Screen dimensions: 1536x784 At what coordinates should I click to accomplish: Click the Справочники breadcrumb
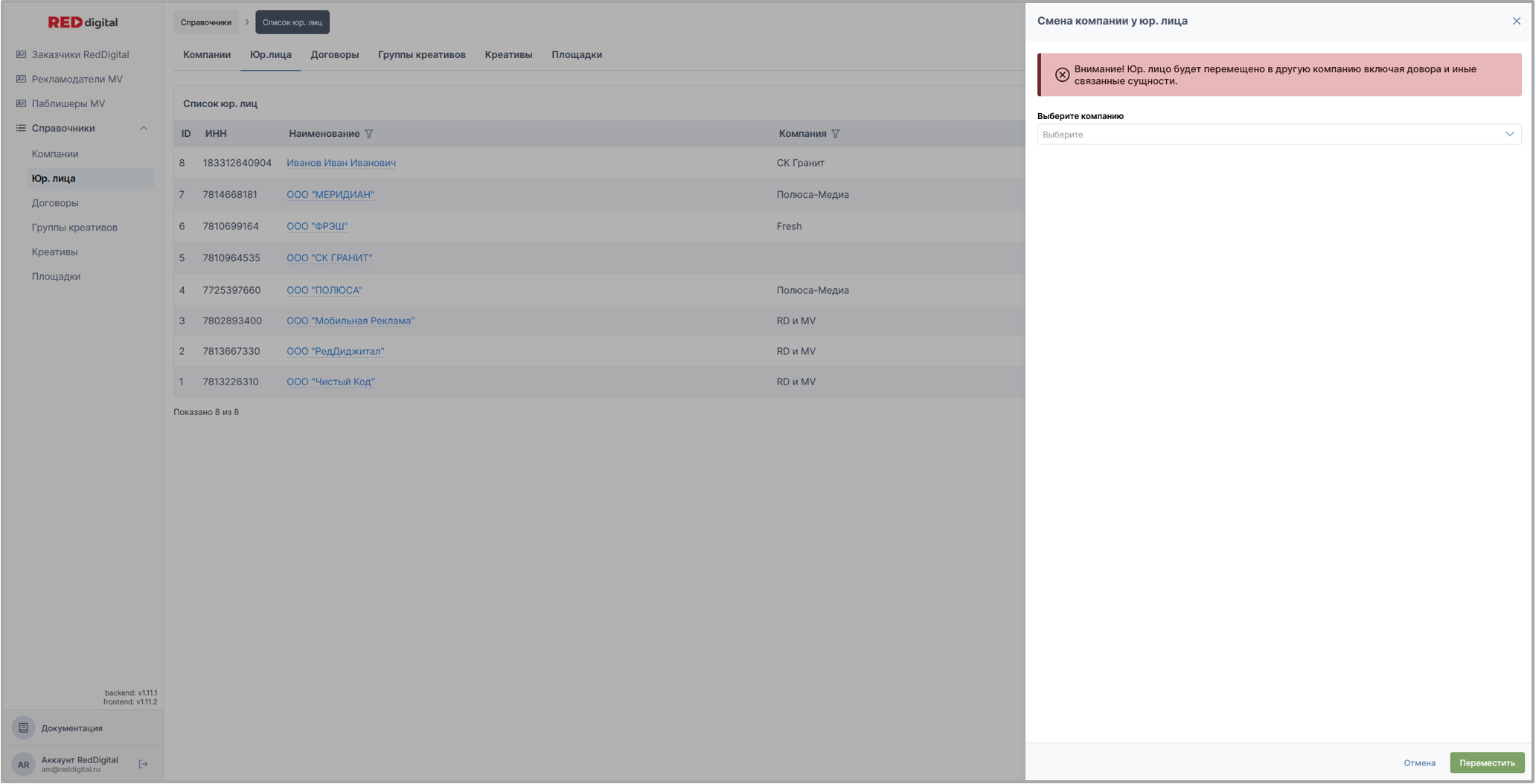coord(206,22)
